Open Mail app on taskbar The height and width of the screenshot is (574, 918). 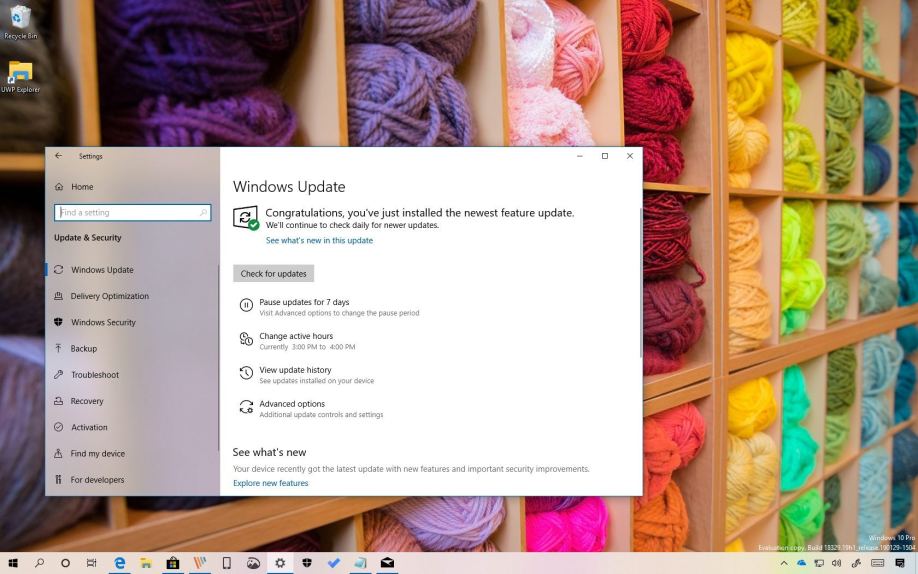coord(387,563)
